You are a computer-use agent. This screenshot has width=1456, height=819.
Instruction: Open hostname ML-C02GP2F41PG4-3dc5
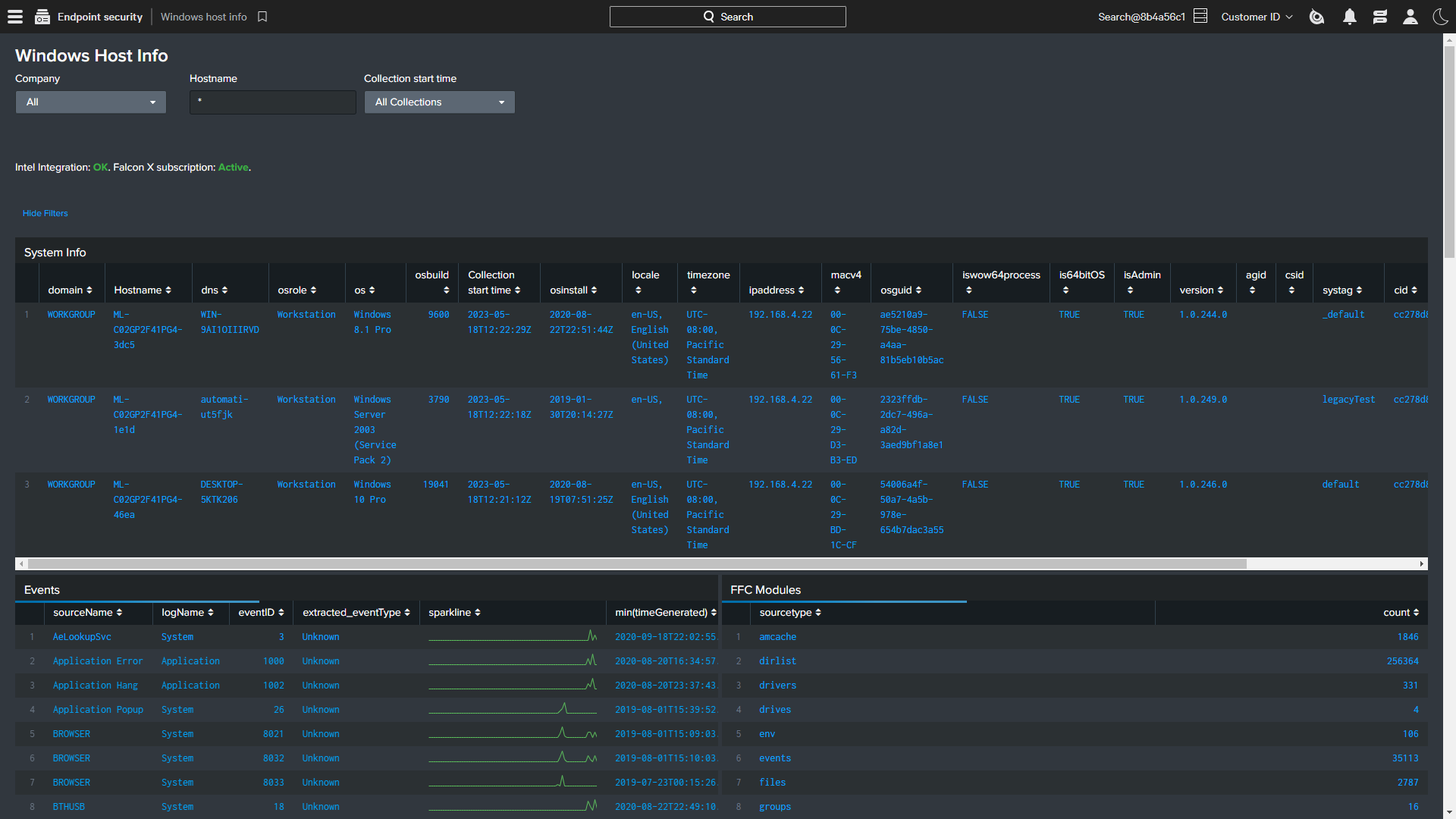tap(148, 330)
